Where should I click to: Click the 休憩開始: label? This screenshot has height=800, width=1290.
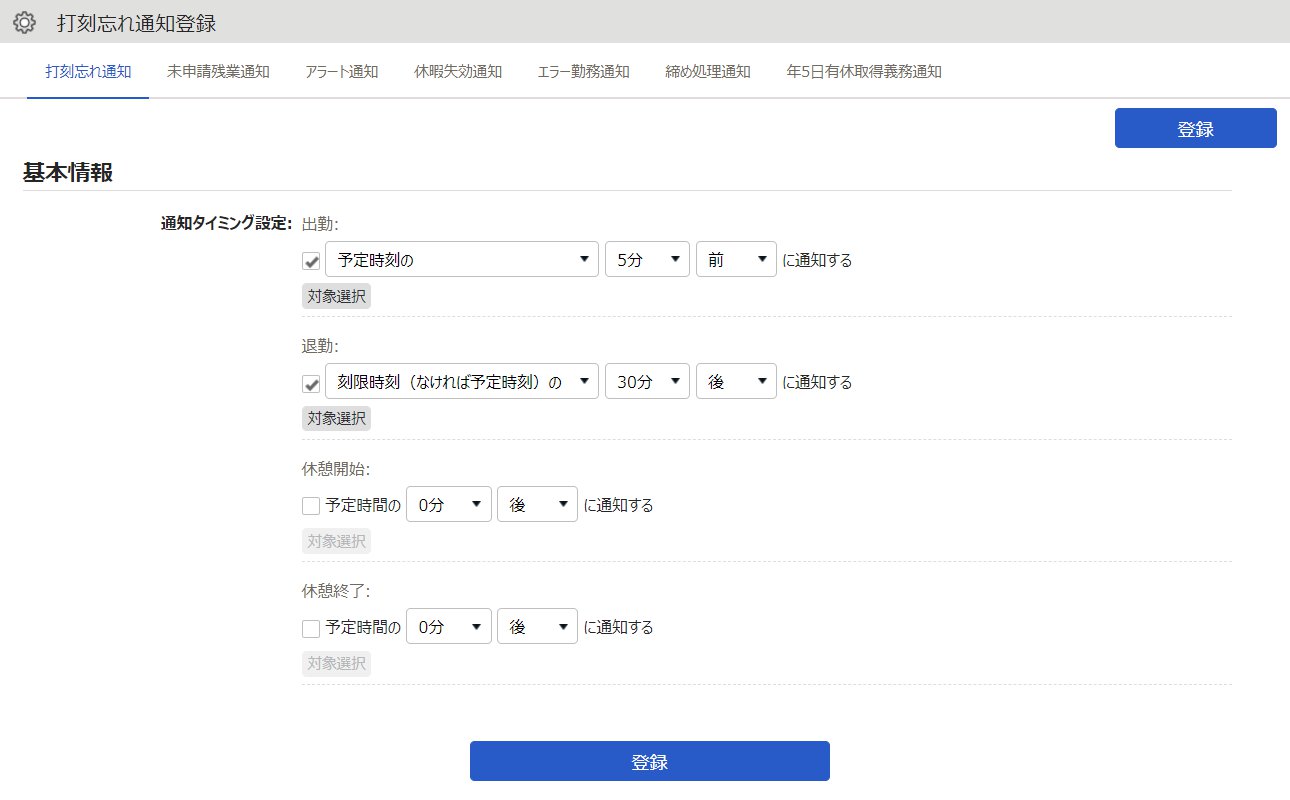click(336, 468)
